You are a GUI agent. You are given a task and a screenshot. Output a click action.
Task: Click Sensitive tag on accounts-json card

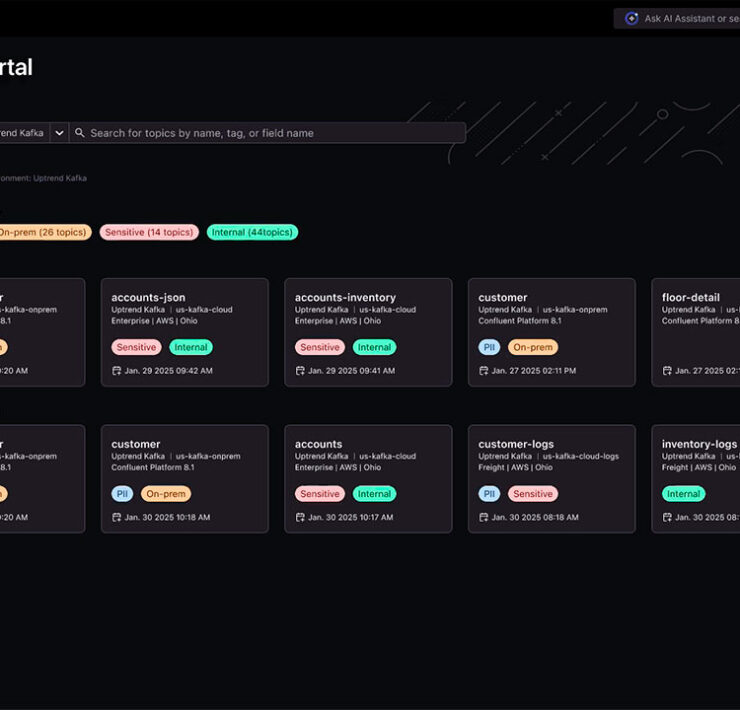tap(136, 347)
